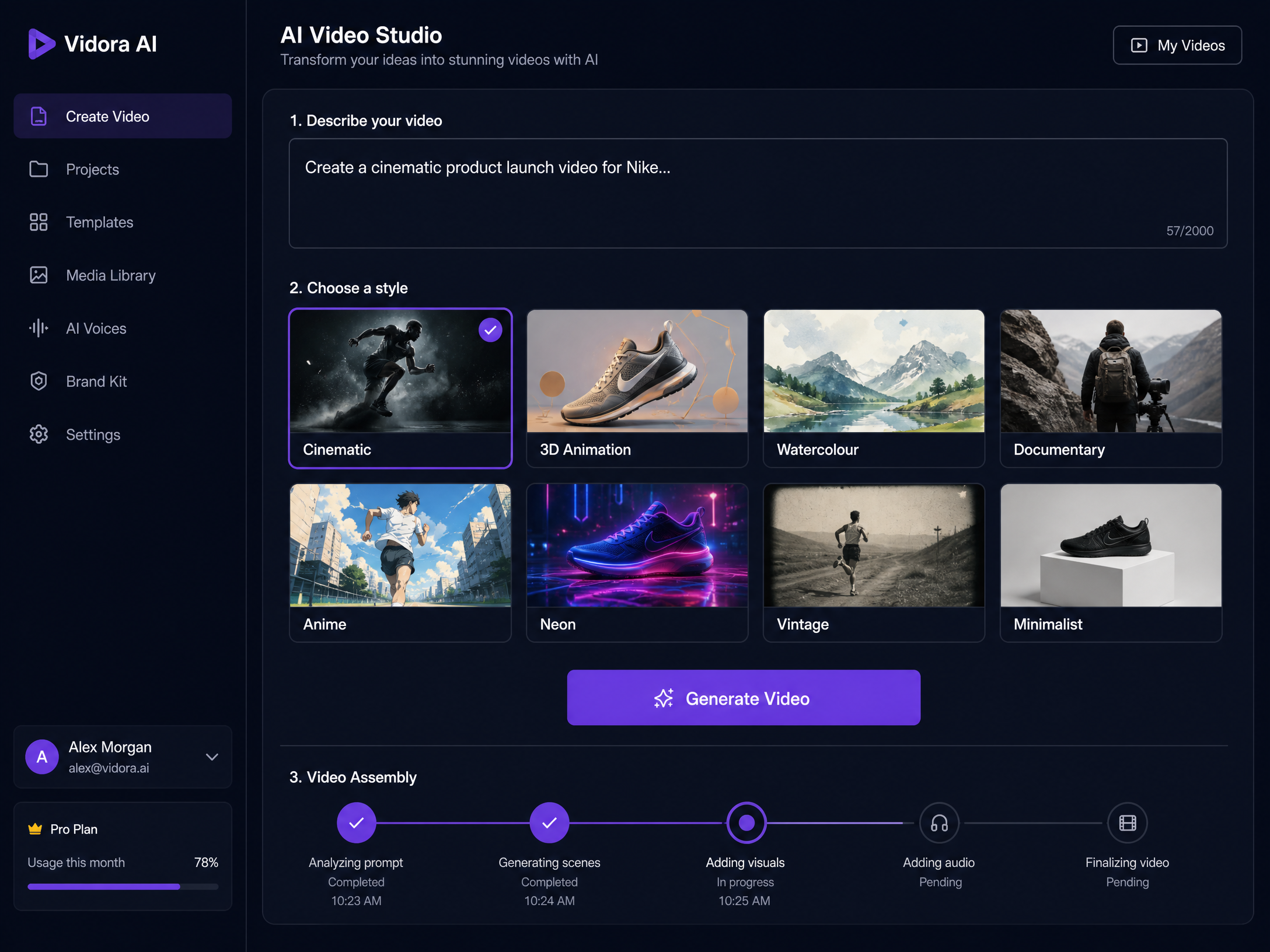The height and width of the screenshot is (952, 1270).
Task: Click the Pro Plan label
Action: click(x=74, y=829)
